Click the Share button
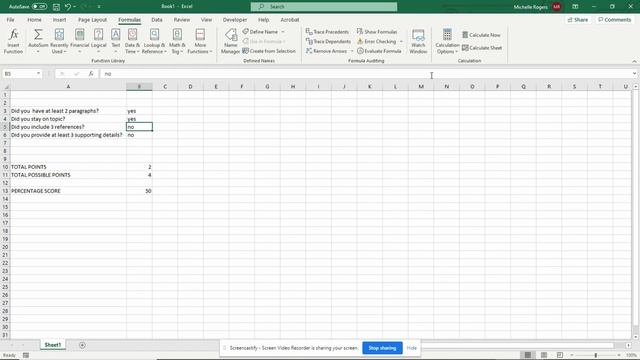This screenshot has height=360, width=640. point(578,20)
